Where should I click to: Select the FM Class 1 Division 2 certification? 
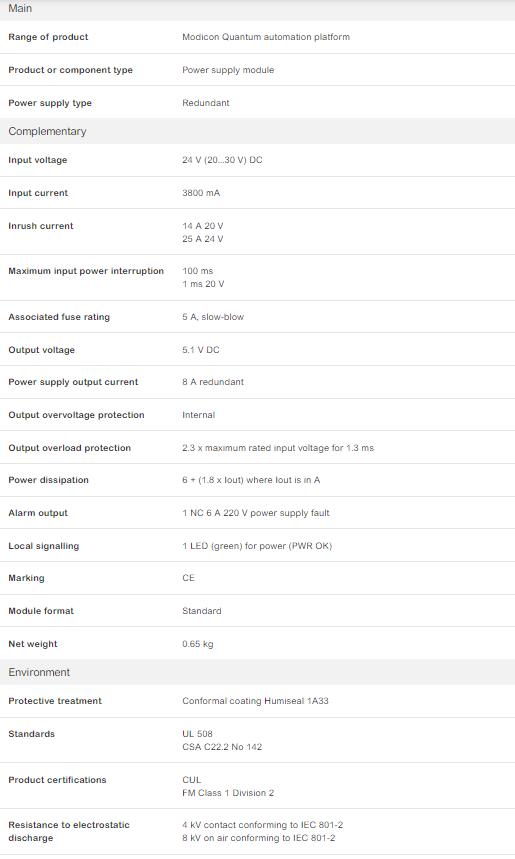coord(228,793)
